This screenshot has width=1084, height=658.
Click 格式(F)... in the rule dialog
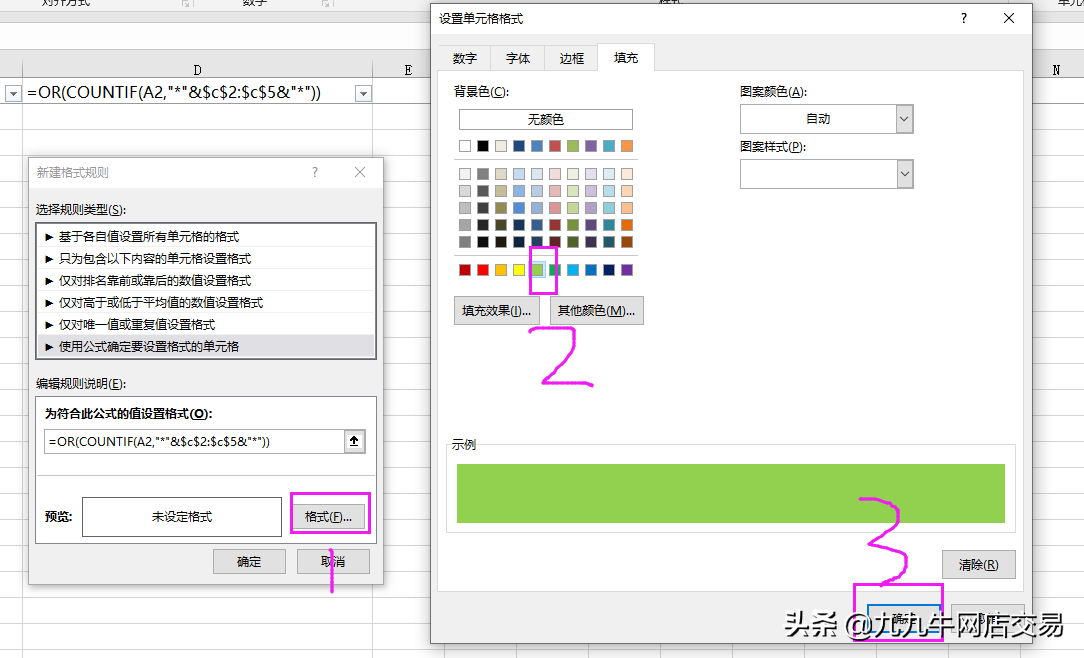click(x=328, y=516)
